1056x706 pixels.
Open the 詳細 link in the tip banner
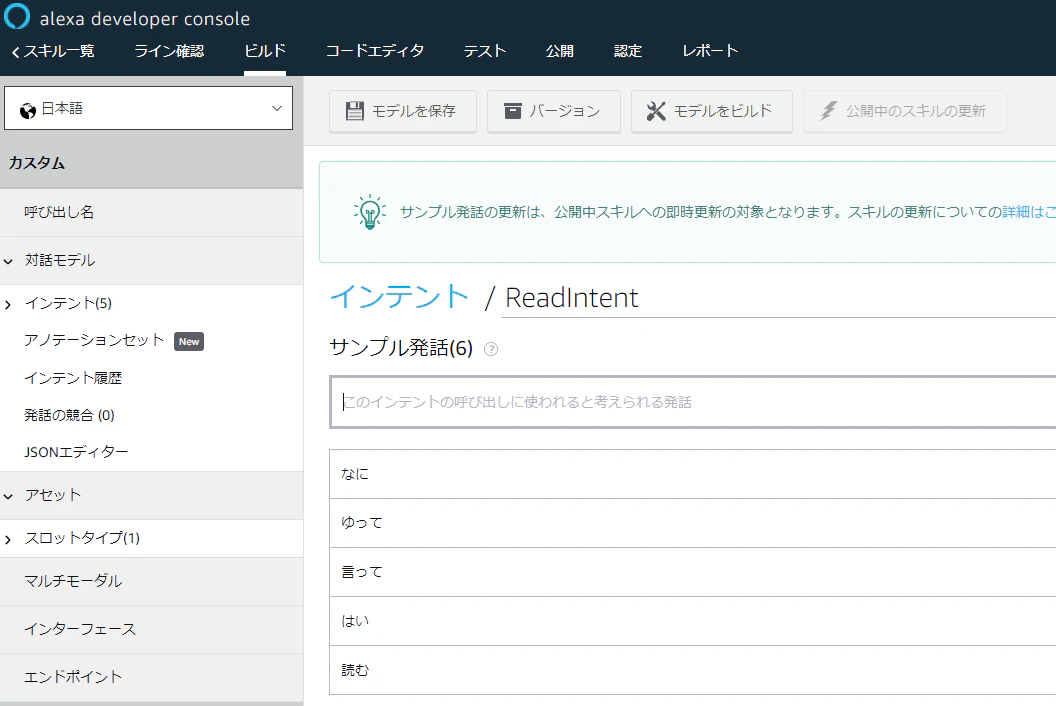1028,212
